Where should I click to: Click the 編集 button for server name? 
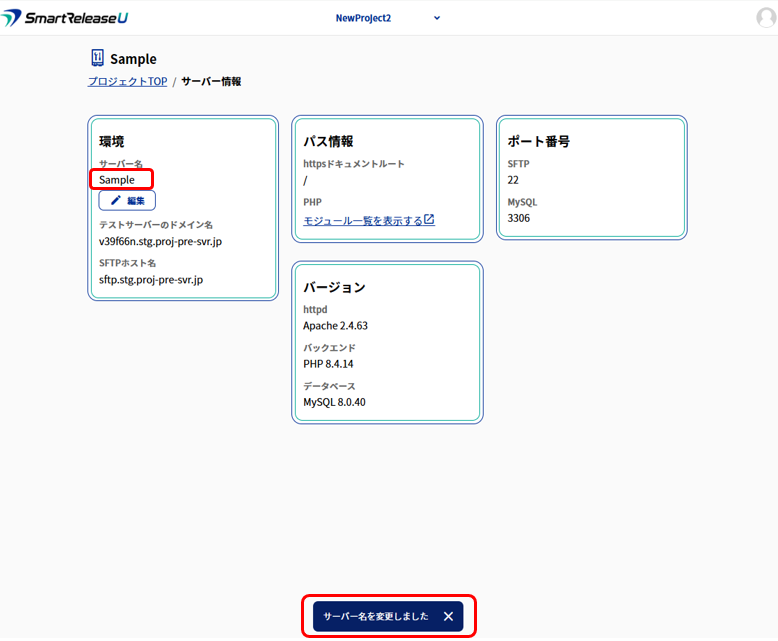[127, 200]
